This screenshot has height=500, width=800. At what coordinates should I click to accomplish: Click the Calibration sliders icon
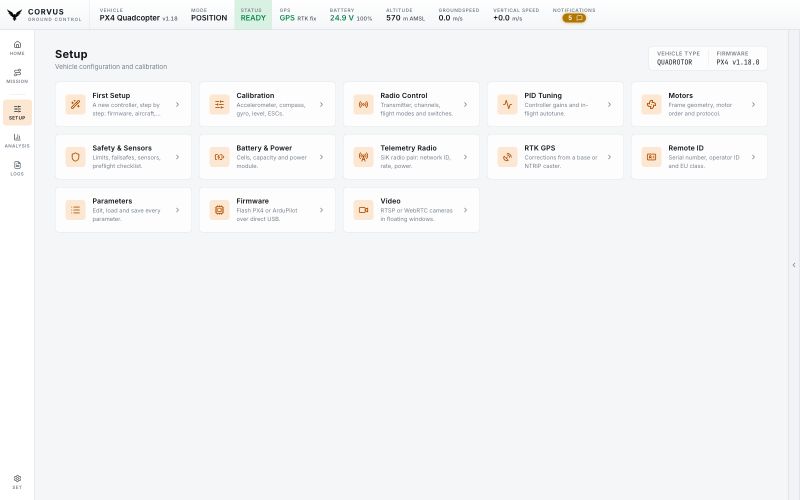pyautogui.click(x=219, y=105)
